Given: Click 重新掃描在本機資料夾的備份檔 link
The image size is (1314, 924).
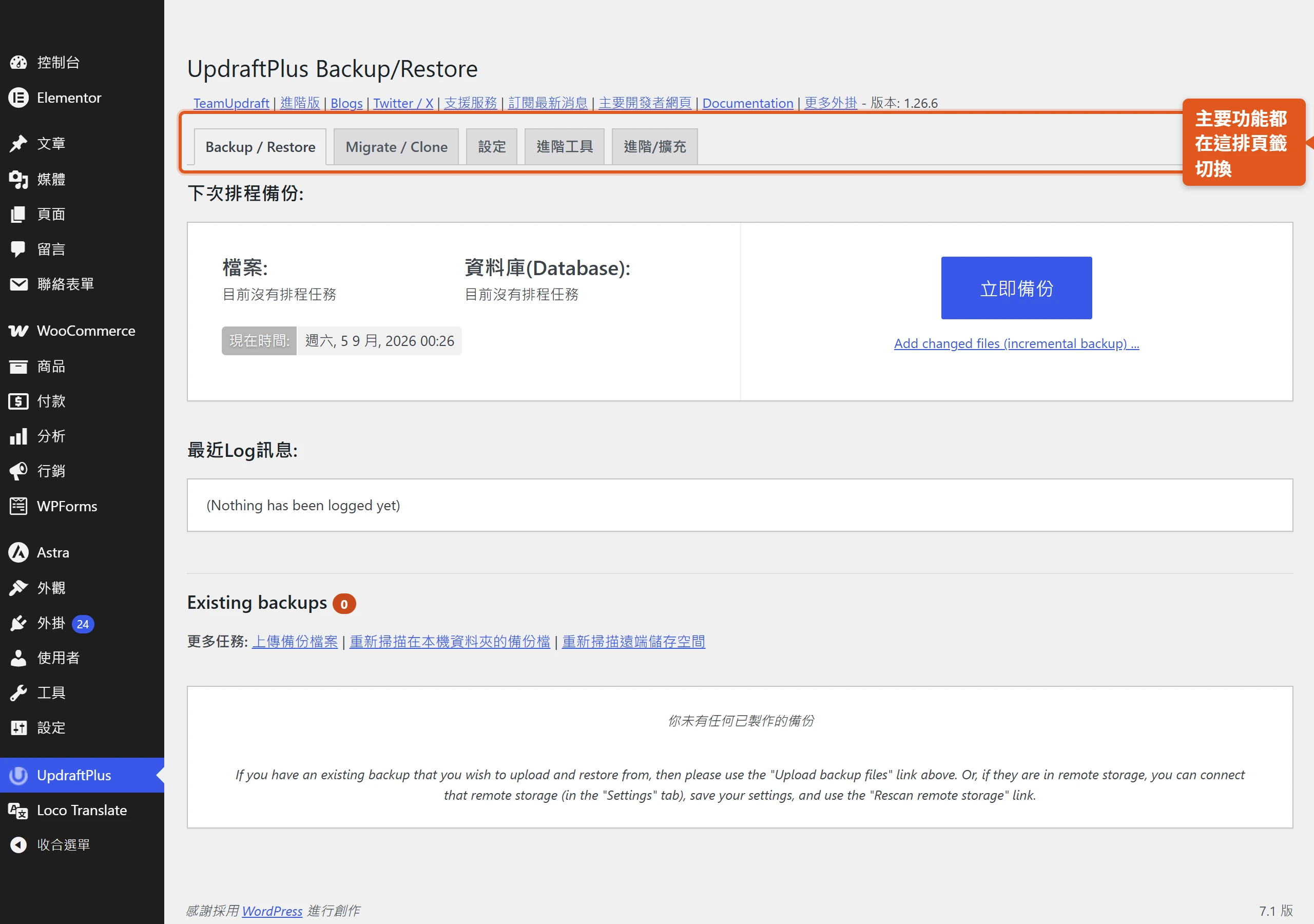Looking at the screenshot, I should (x=450, y=642).
